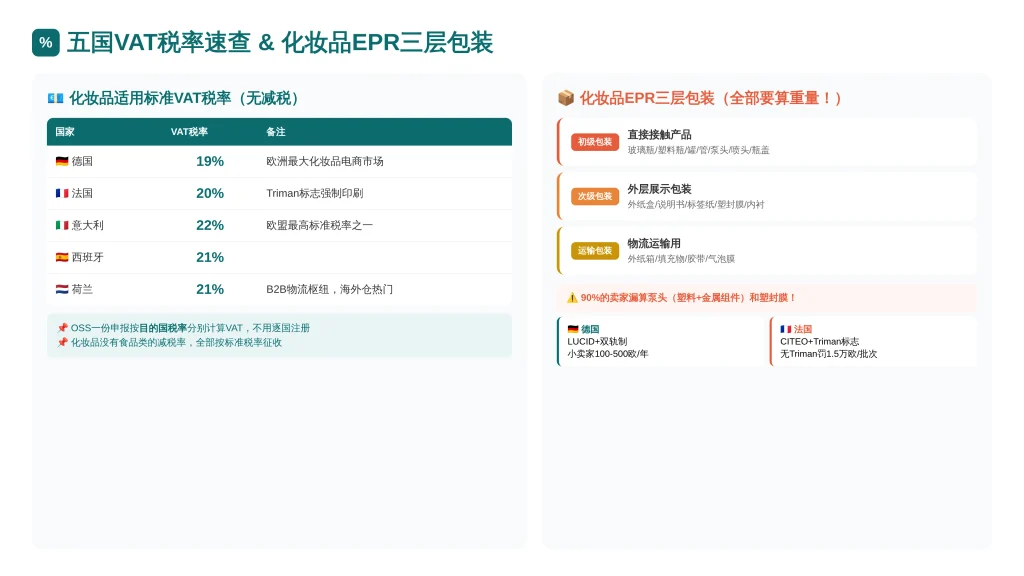Click the red 初级包装 badge
The height and width of the screenshot is (576, 1024).
[x=595, y=142]
